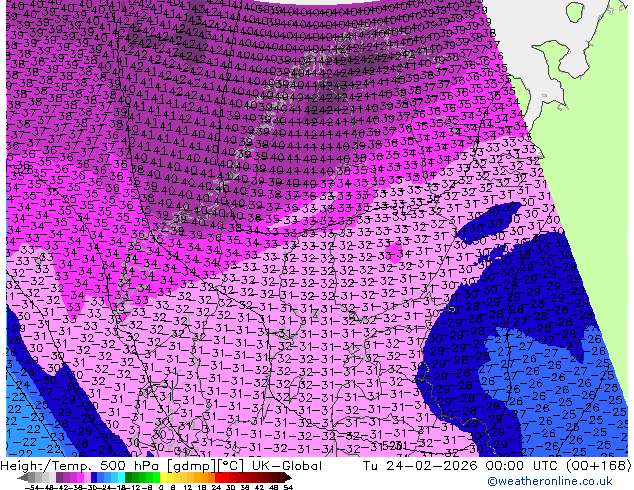Click the bright red legend swatch above 24
Viewport: 634px width, 490px height.
(x=218, y=477)
